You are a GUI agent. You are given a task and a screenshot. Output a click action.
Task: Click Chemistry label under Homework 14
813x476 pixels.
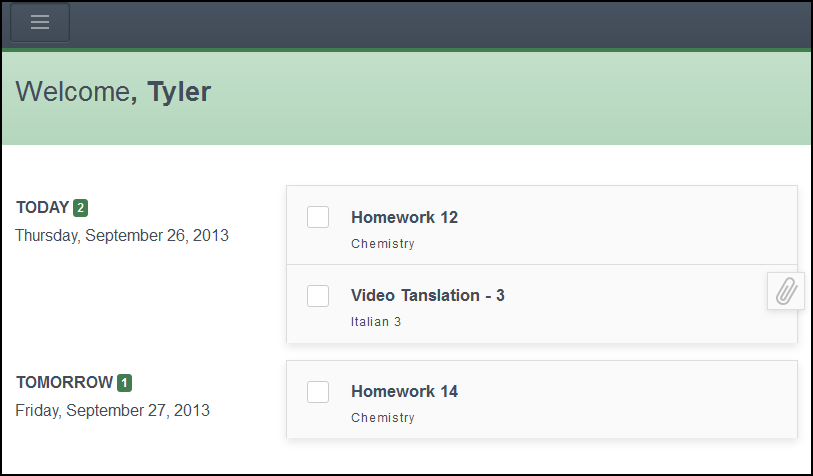tap(382, 418)
